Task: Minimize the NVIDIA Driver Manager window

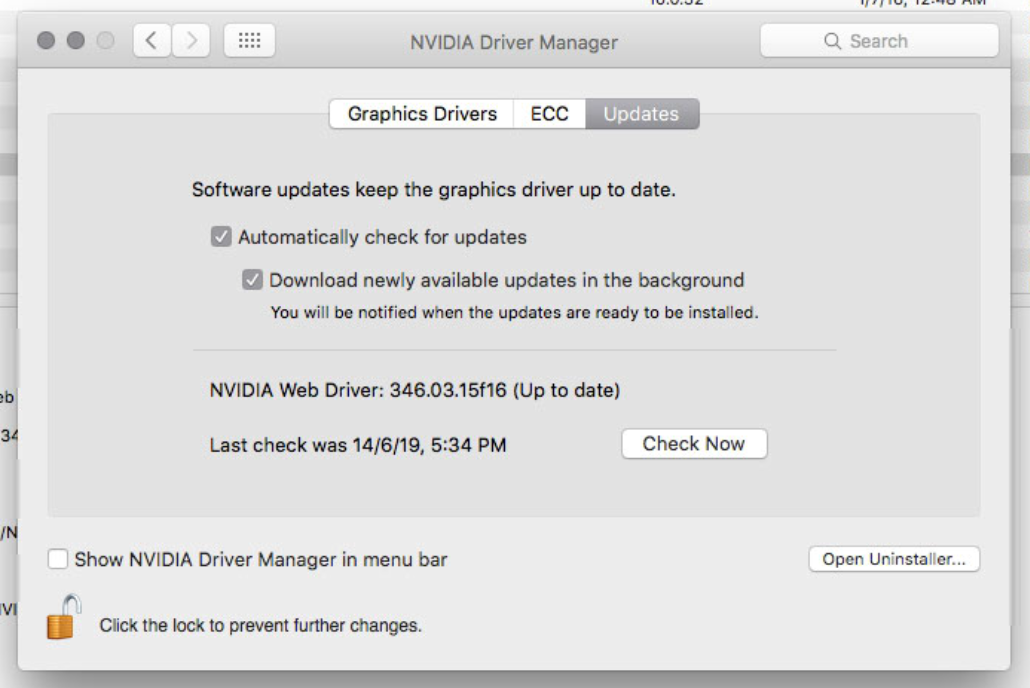Action: (x=76, y=41)
